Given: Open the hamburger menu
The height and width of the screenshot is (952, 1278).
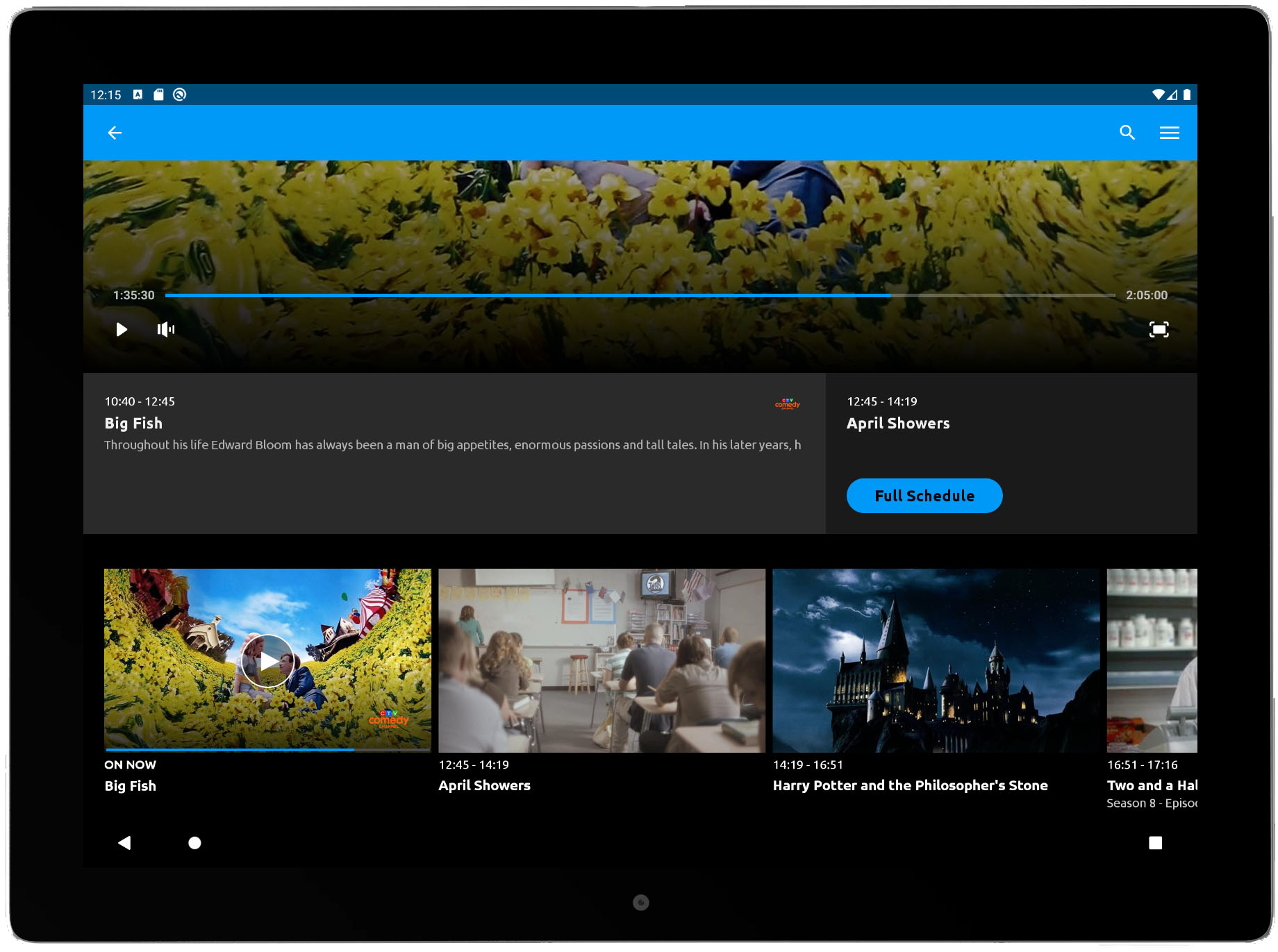Looking at the screenshot, I should pyautogui.click(x=1170, y=133).
